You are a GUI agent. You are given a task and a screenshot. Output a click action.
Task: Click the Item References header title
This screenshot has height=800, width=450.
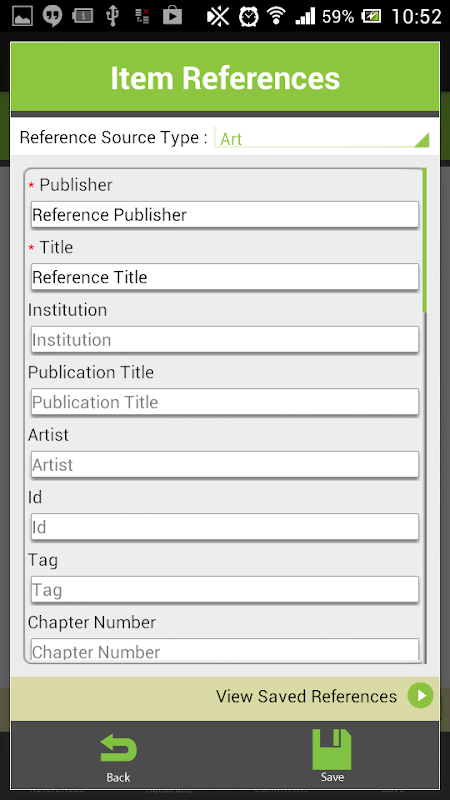tap(225, 78)
